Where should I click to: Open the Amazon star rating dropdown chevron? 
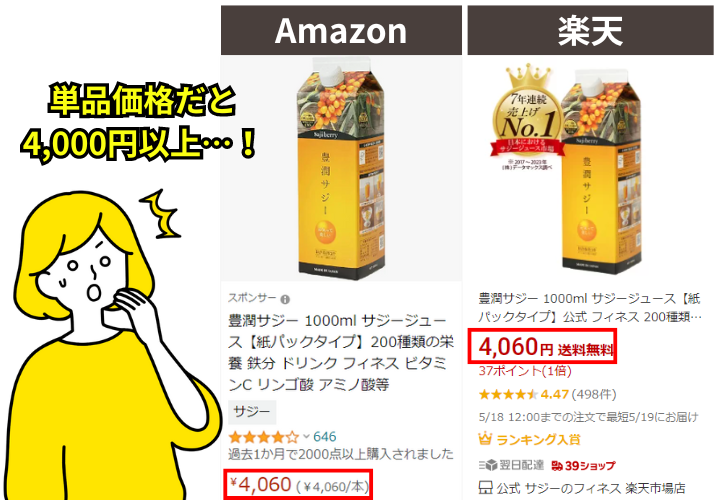tap(306, 436)
